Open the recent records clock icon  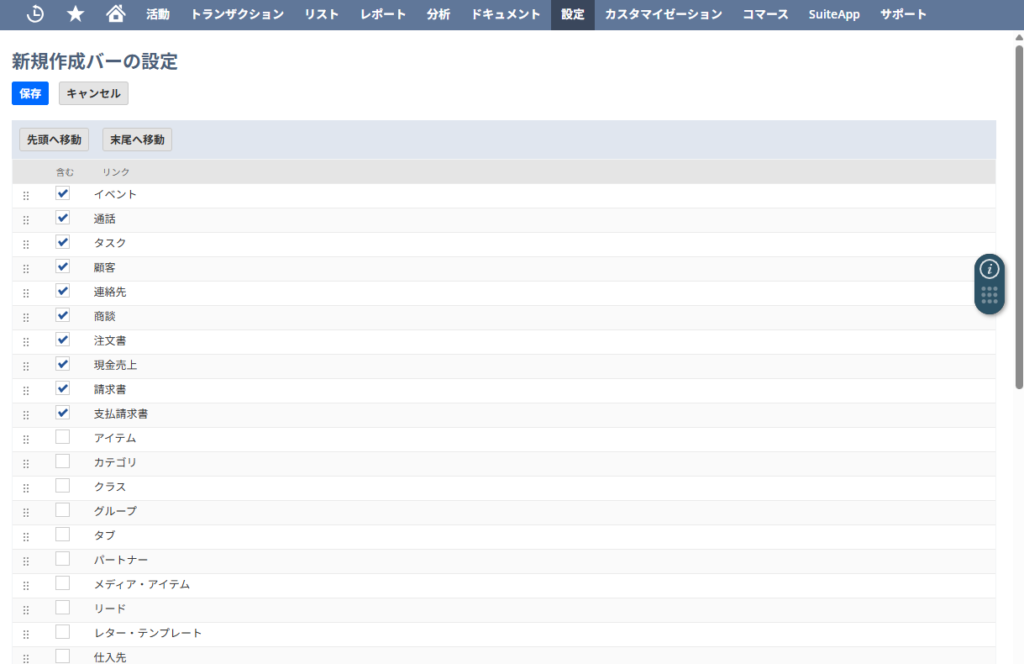point(35,14)
